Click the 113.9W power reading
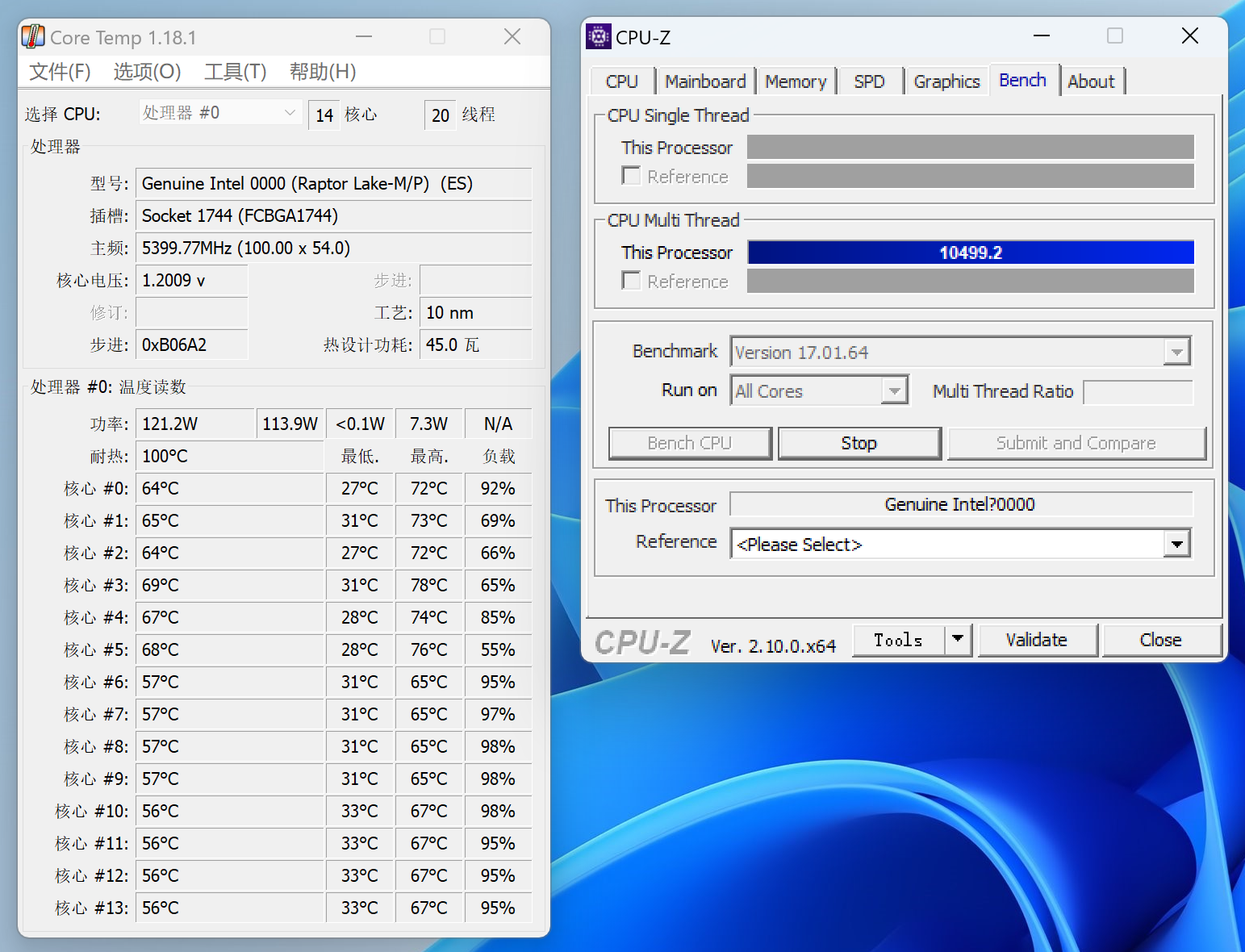 click(x=290, y=424)
